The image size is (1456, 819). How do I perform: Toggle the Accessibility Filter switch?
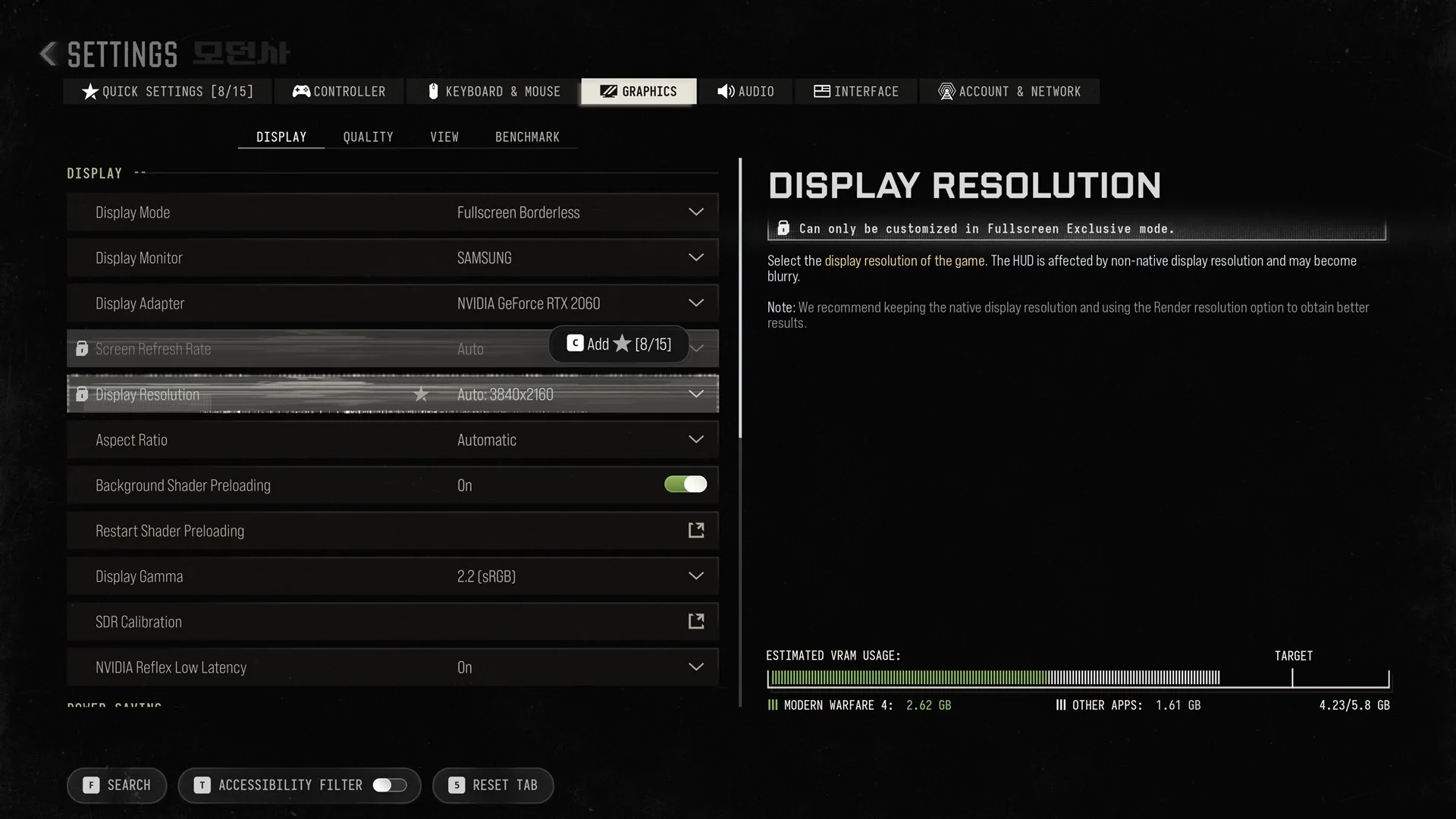pyautogui.click(x=390, y=785)
